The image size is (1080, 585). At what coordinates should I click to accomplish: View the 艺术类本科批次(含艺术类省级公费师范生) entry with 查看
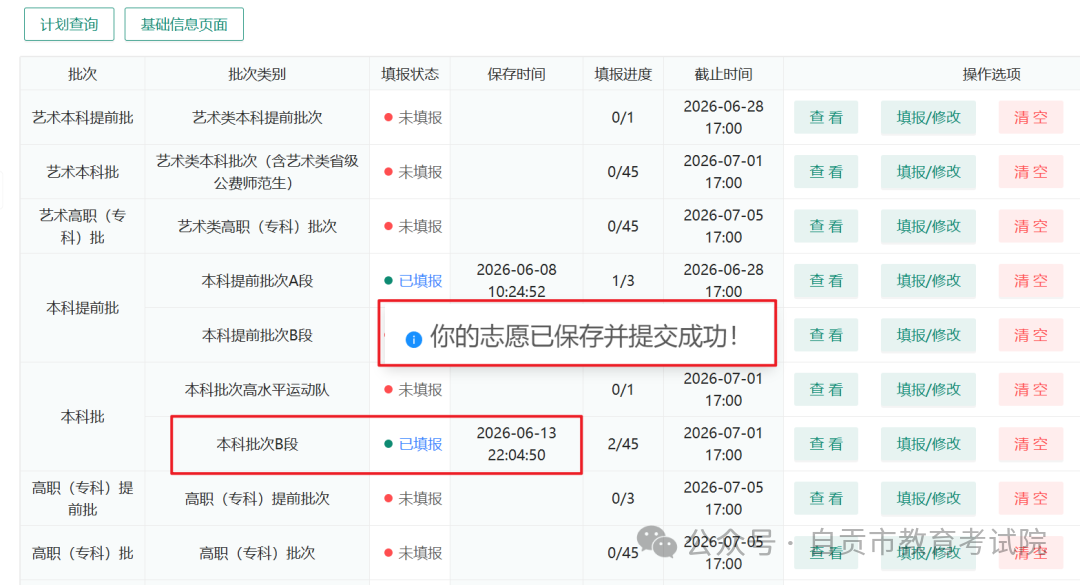point(826,172)
